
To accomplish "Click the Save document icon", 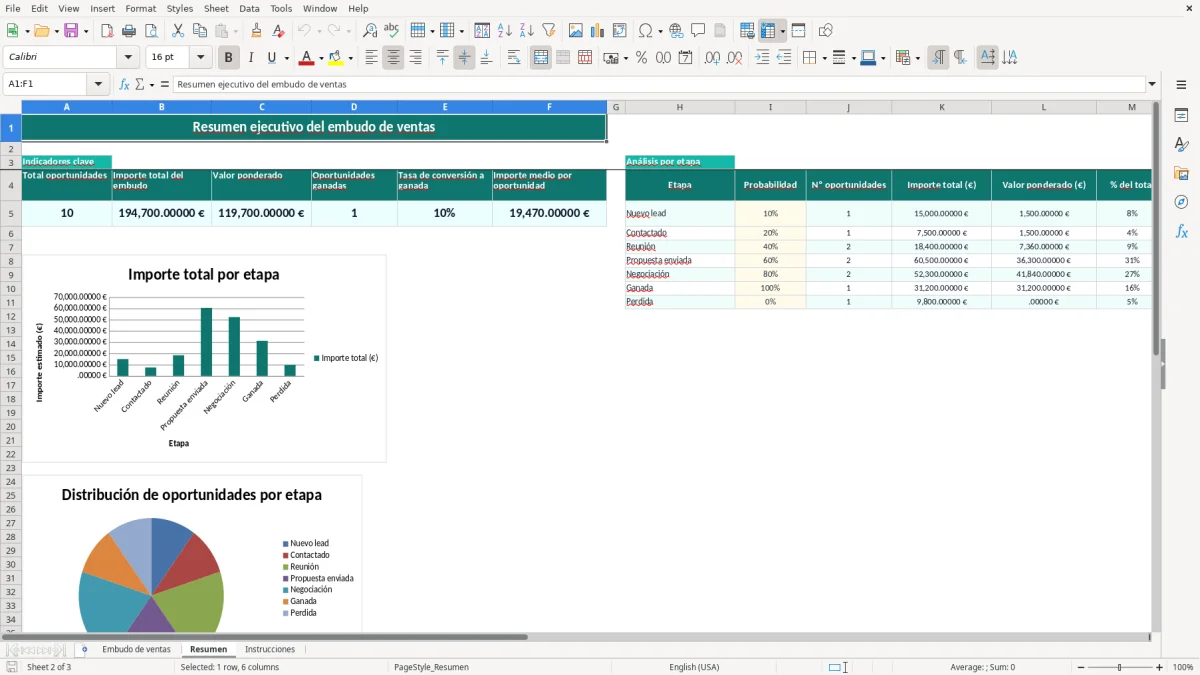I will tap(71, 31).
